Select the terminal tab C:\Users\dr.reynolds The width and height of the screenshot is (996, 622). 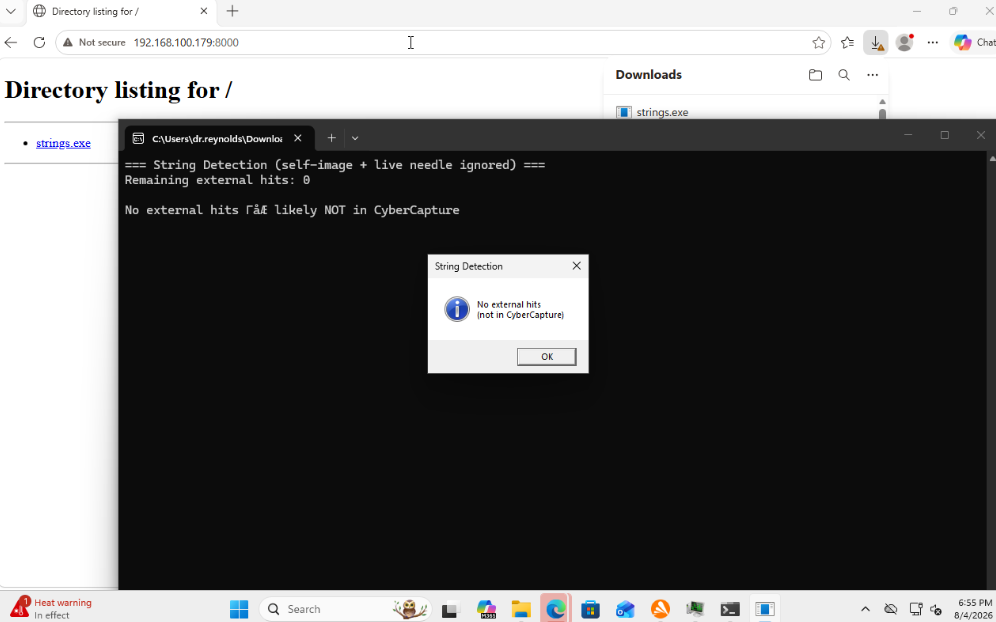pyautogui.click(x=217, y=139)
